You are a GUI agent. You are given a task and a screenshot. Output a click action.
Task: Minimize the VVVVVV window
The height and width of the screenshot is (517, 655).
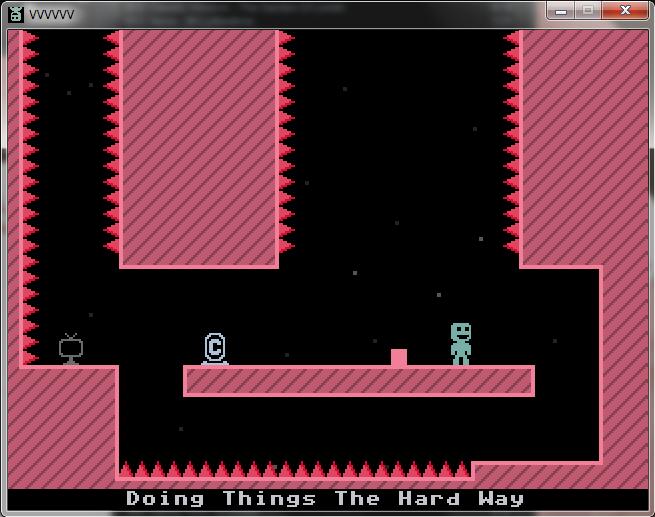(561, 10)
